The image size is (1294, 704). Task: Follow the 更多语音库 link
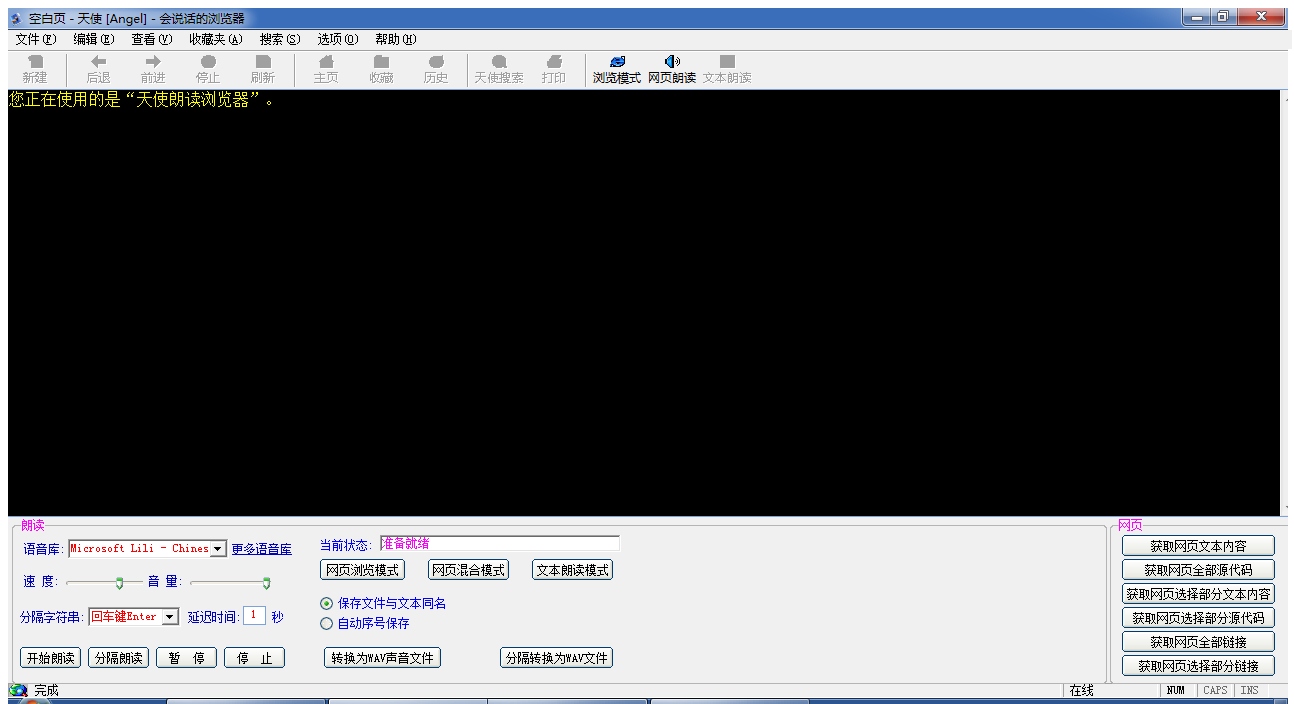click(262, 549)
